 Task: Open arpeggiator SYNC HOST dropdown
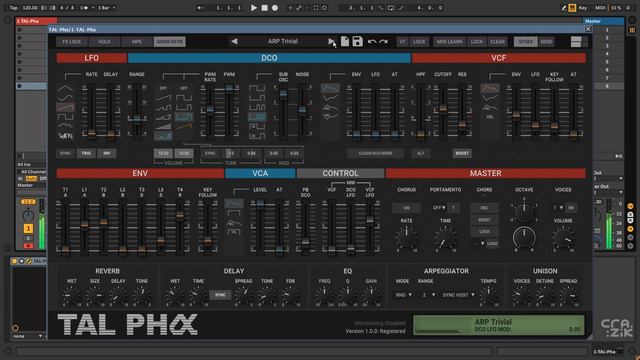point(459,295)
